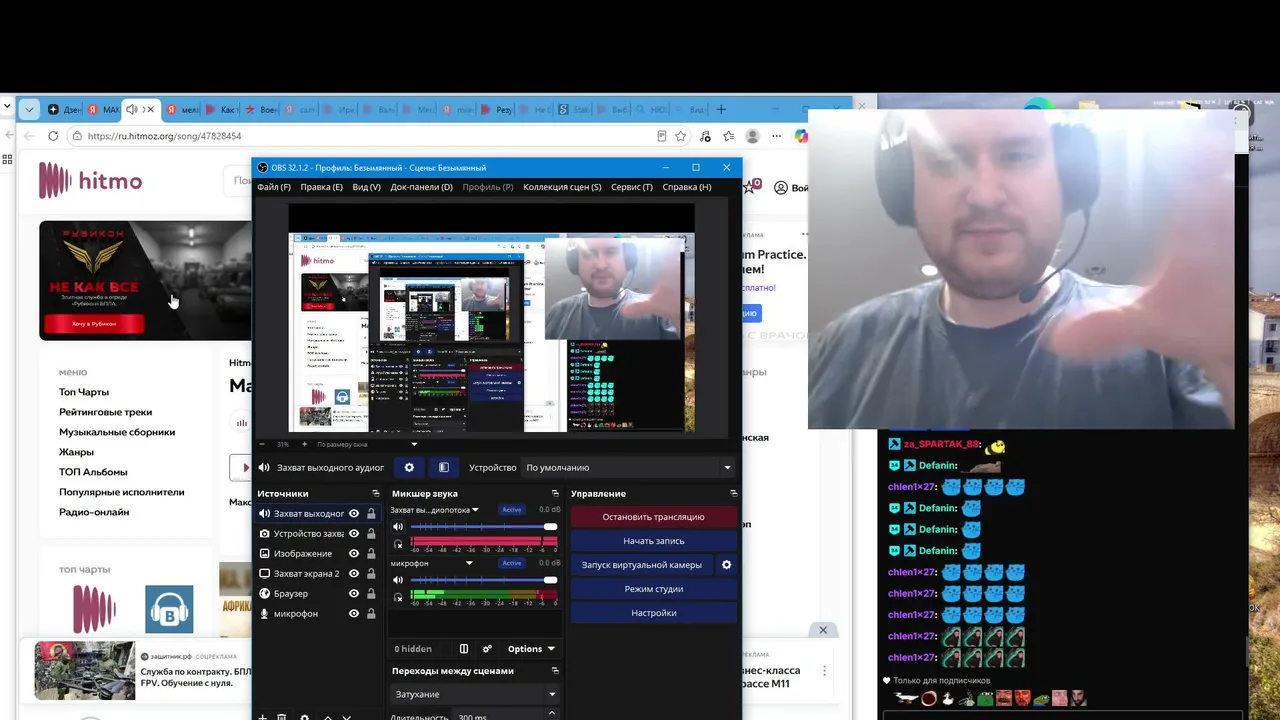Reload the browser page
Image resolution: width=1280 pixels, height=720 pixels.
pyautogui.click(x=53, y=136)
